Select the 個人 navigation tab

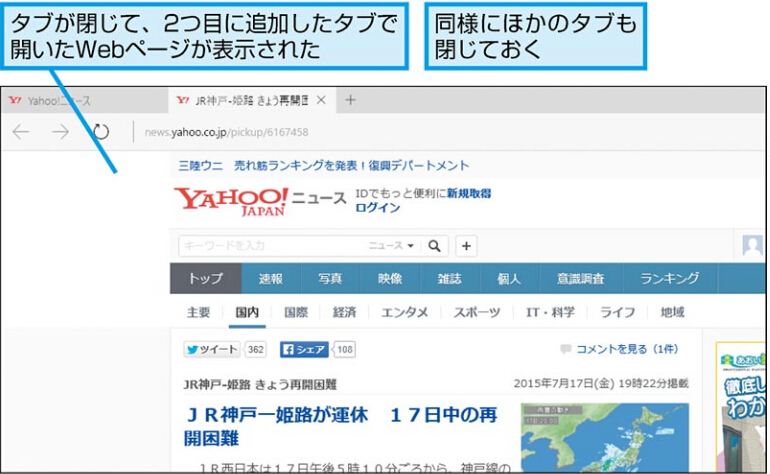(x=509, y=279)
